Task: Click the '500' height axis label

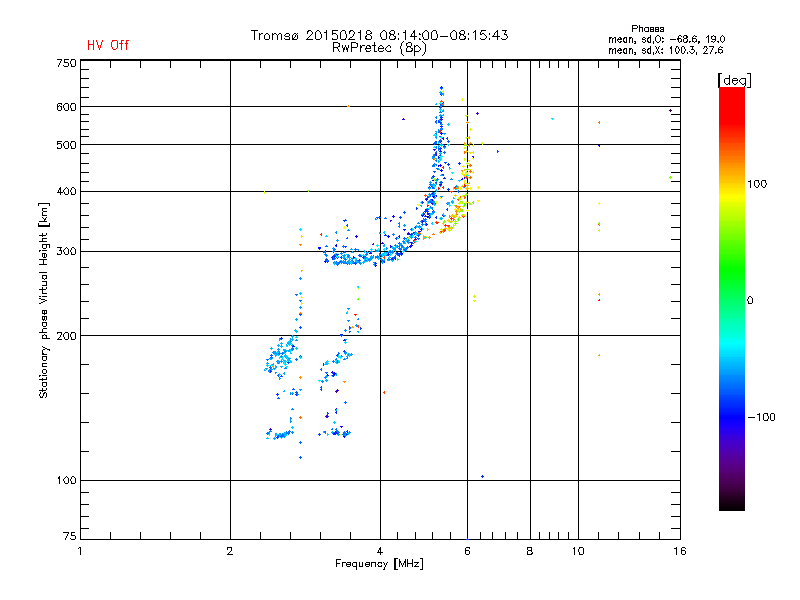Action: coord(66,145)
